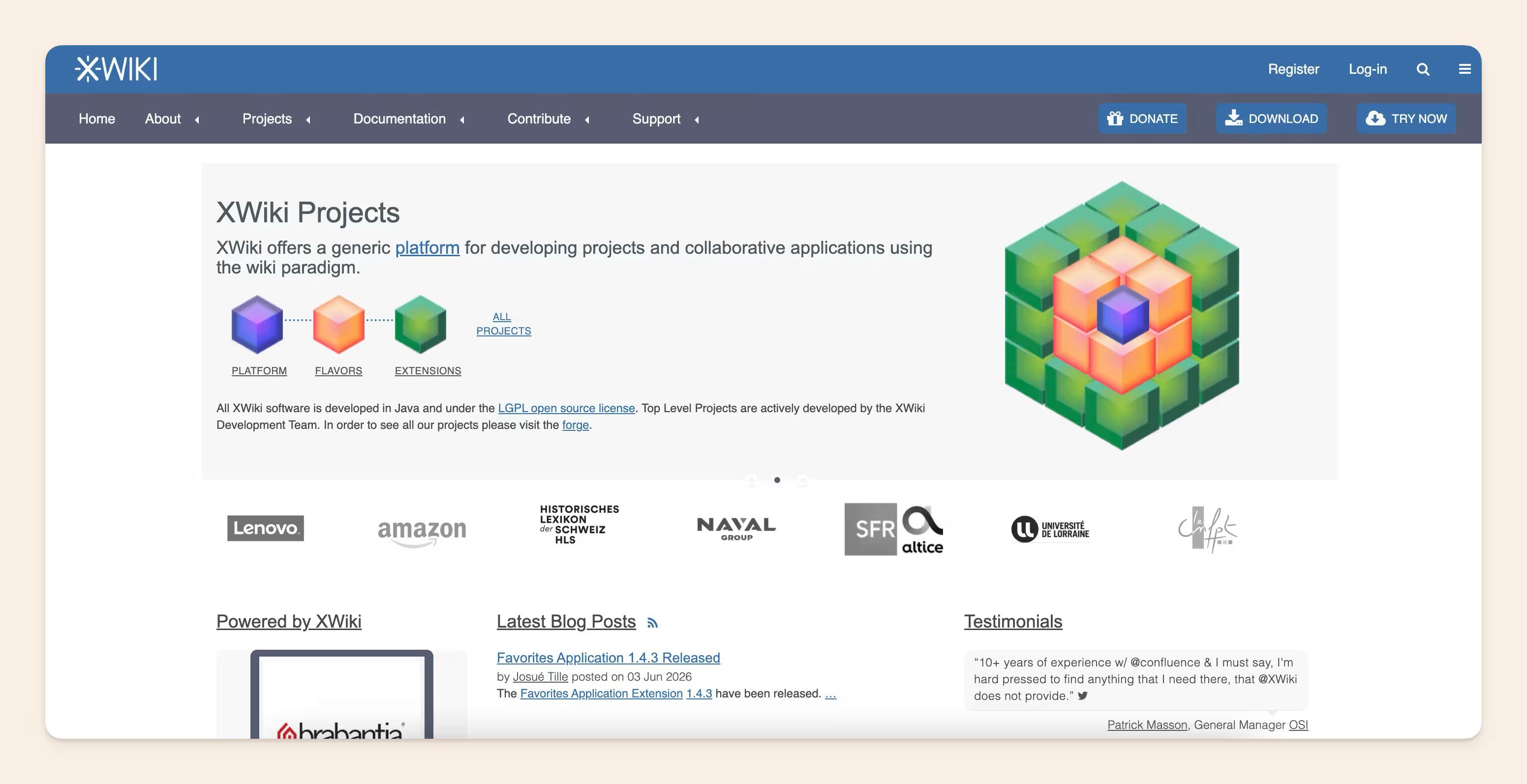
Task: Click the Lenovo logo
Action: pos(266,528)
